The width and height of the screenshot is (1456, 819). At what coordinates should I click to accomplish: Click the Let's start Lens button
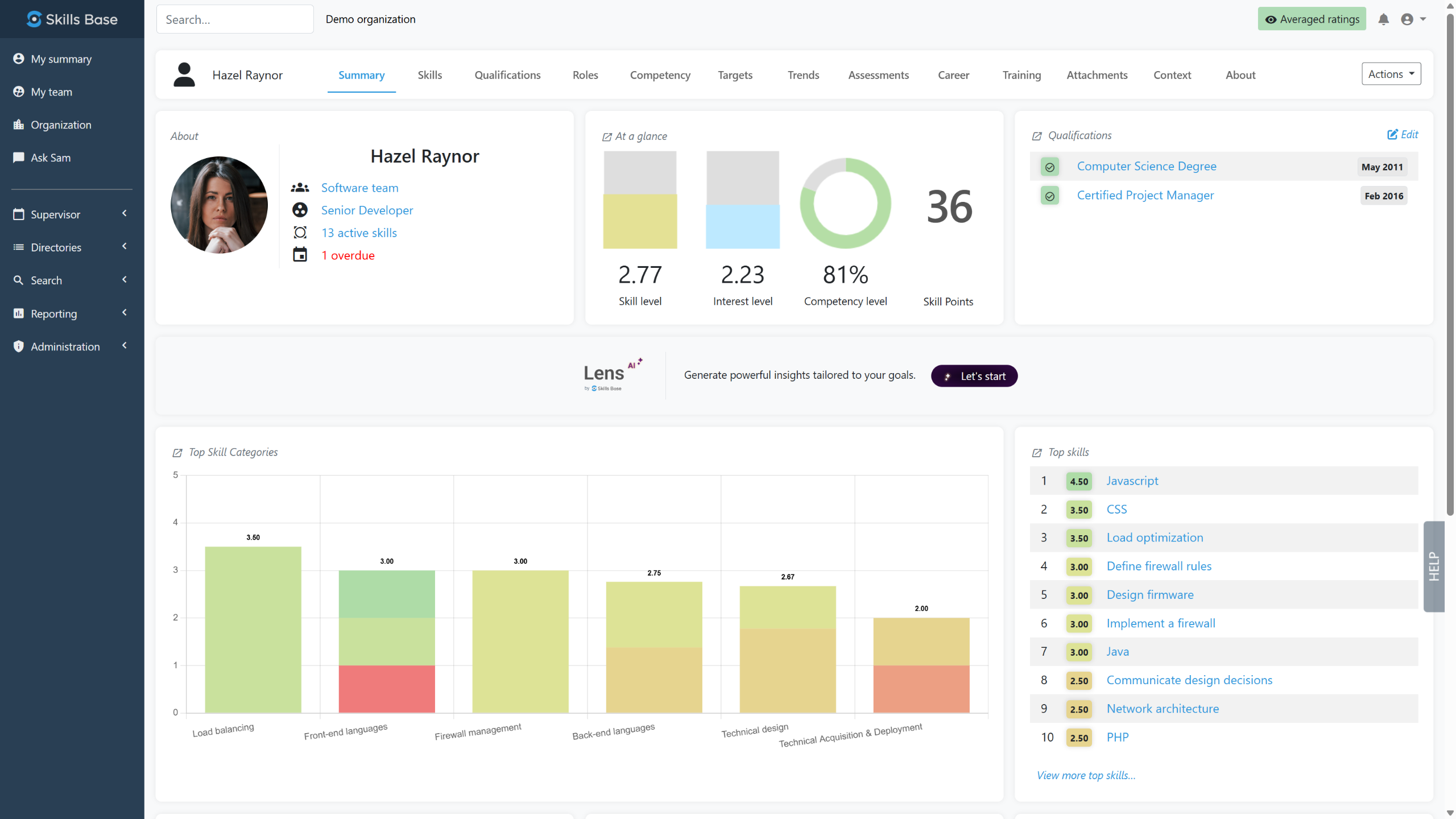click(974, 376)
